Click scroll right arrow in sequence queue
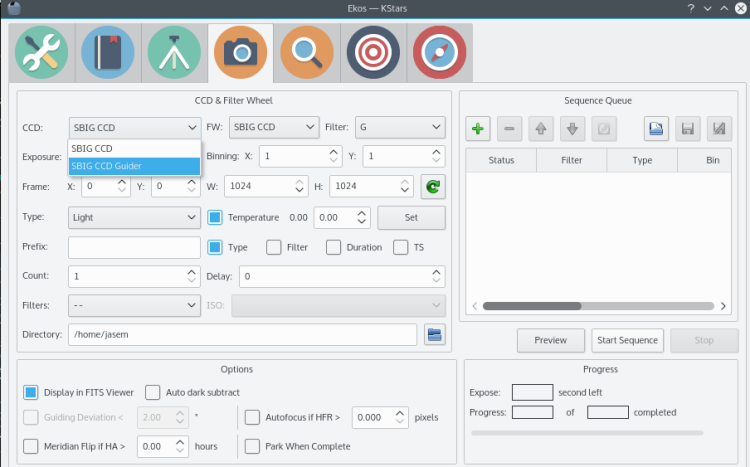 [x=723, y=306]
